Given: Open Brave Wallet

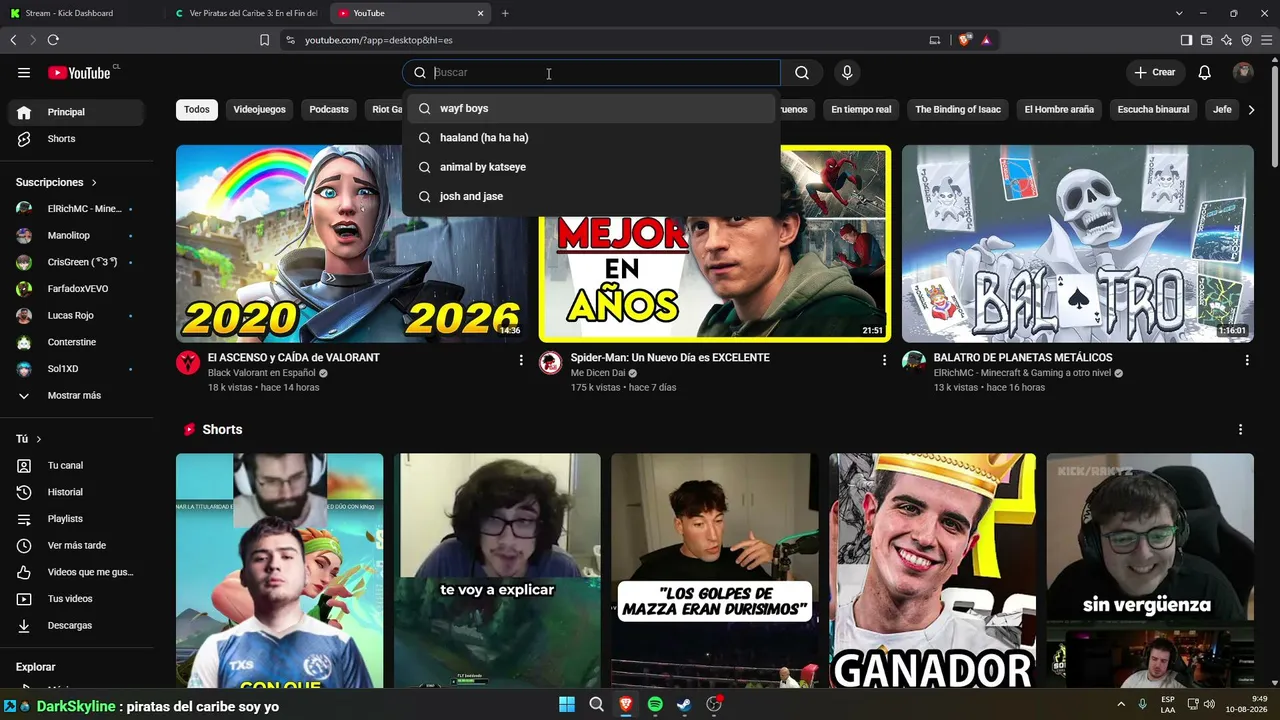Looking at the screenshot, I should click(x=1206, y=40).
